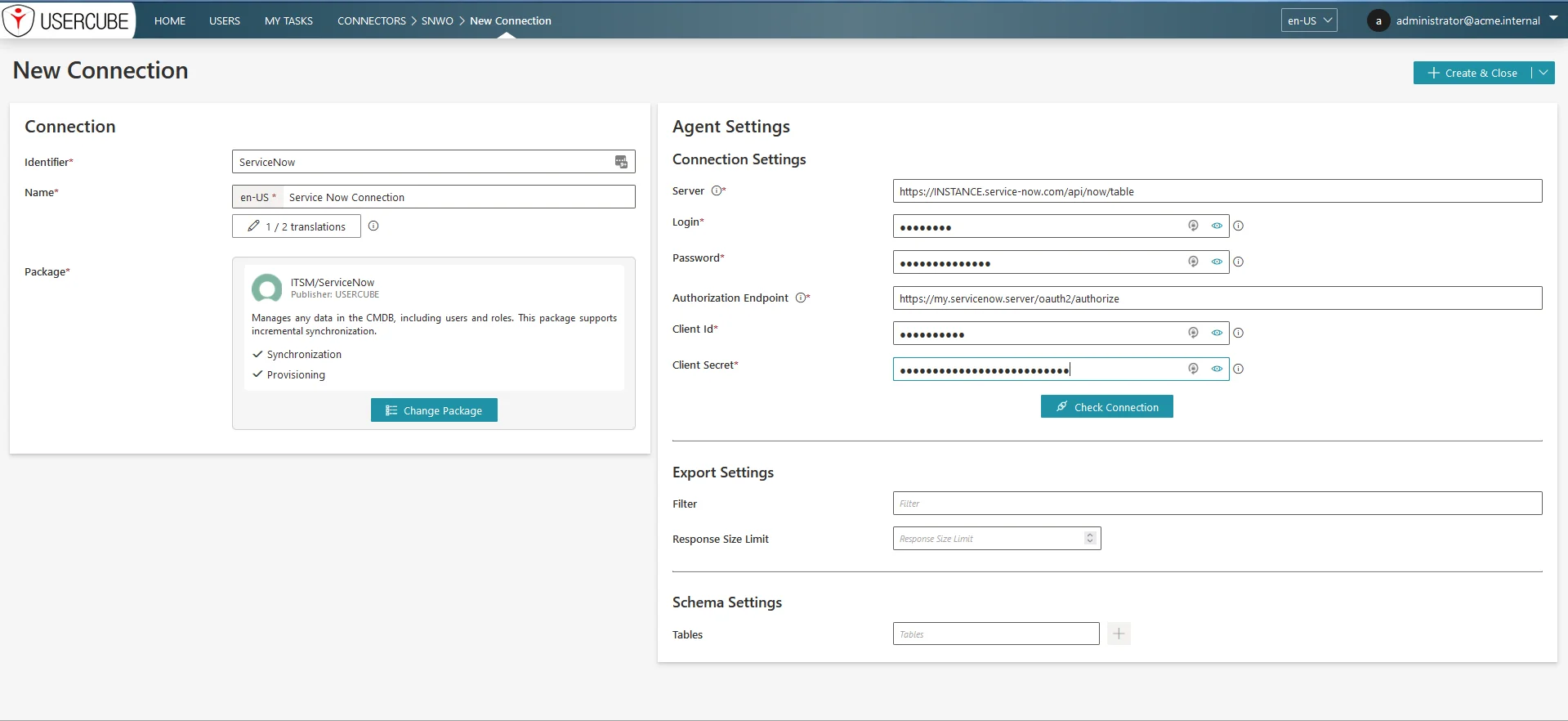Click the administrator avatar icon
1568x721 pixels.
[1378, 21]
